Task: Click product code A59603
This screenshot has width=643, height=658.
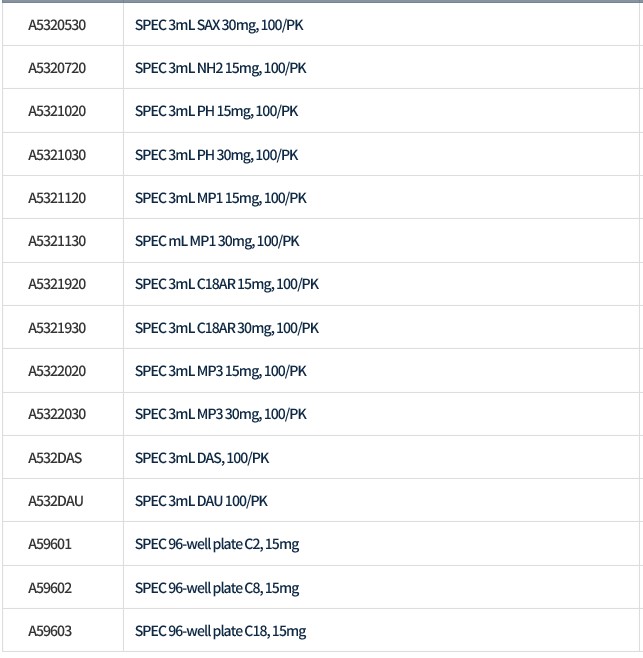Action: point(50,631)
